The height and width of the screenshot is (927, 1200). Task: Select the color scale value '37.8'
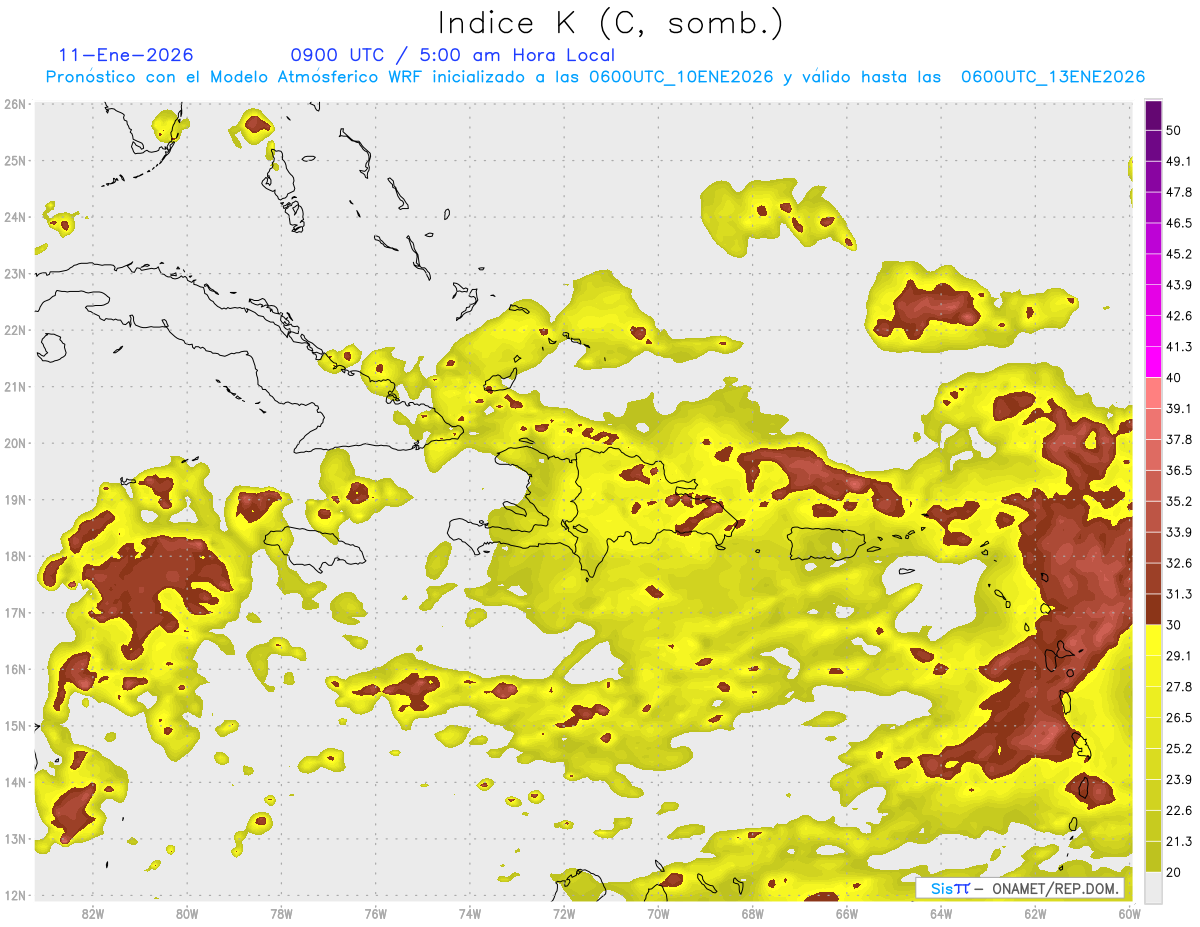tap(1179, 440)
